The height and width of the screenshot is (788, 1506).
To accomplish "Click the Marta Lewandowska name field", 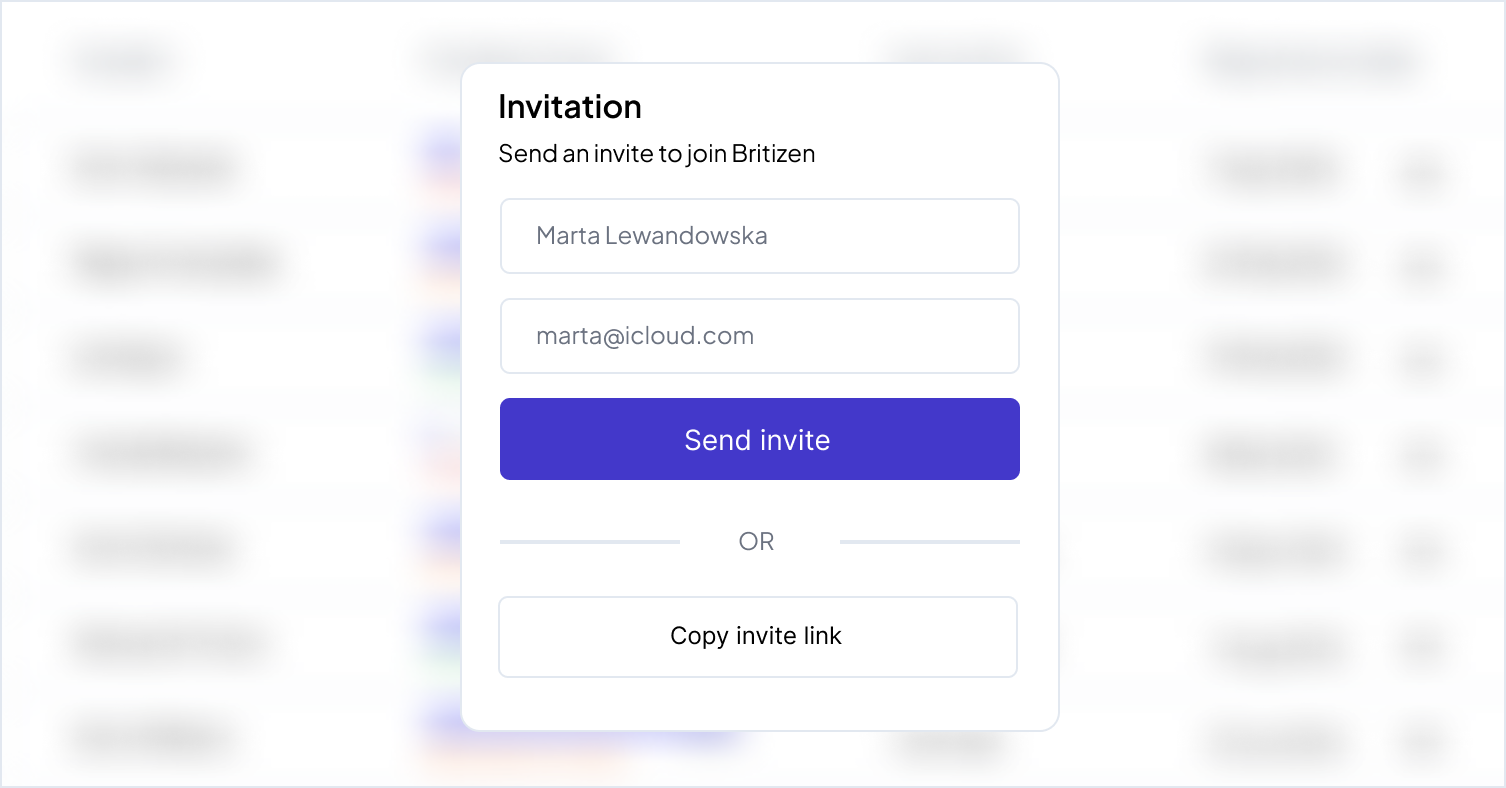I will (x=759, y=236).
